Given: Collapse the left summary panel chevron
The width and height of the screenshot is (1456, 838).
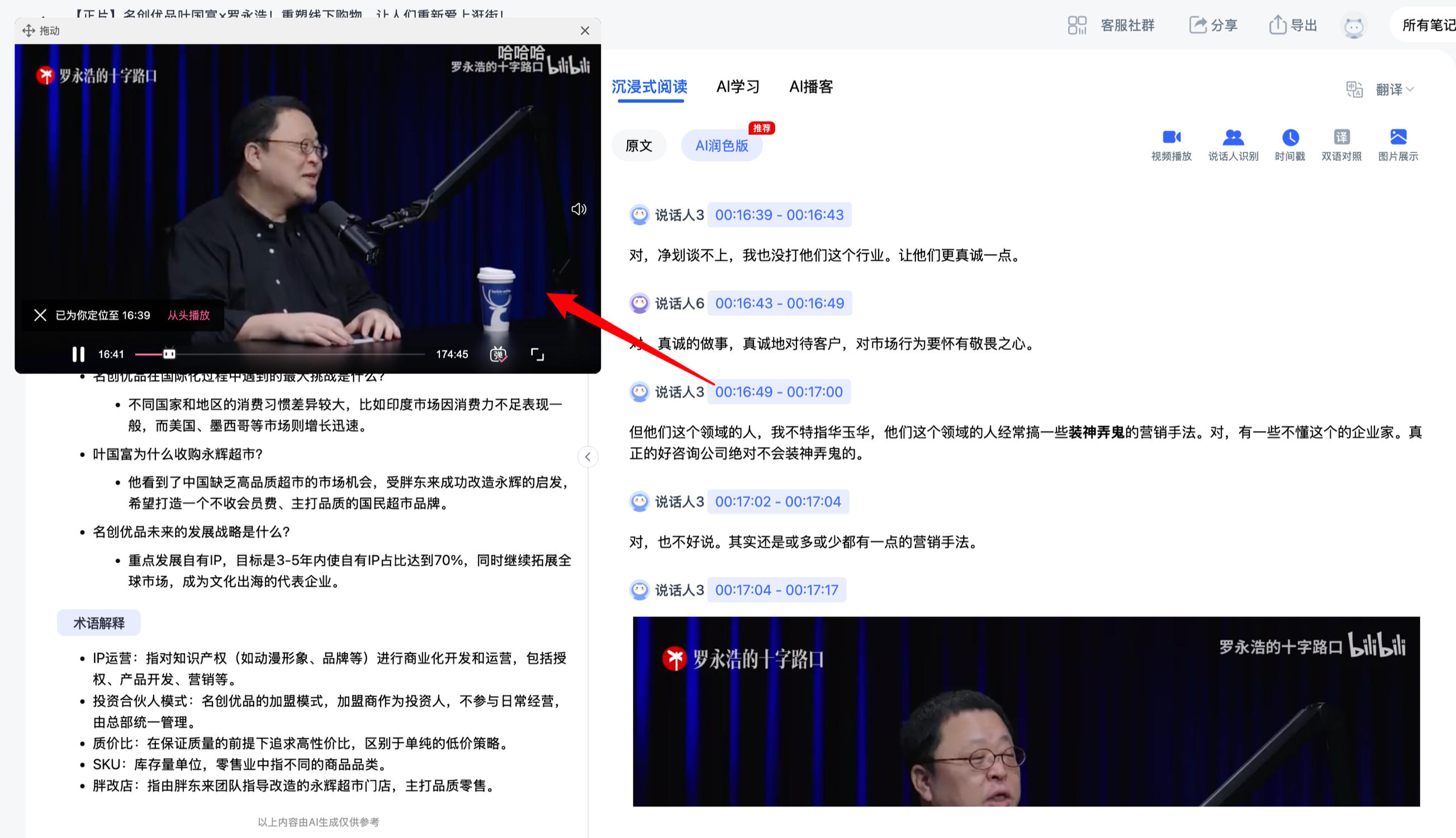Looking at the screenshot, I should pyautogui.click(x=587, y=457).
